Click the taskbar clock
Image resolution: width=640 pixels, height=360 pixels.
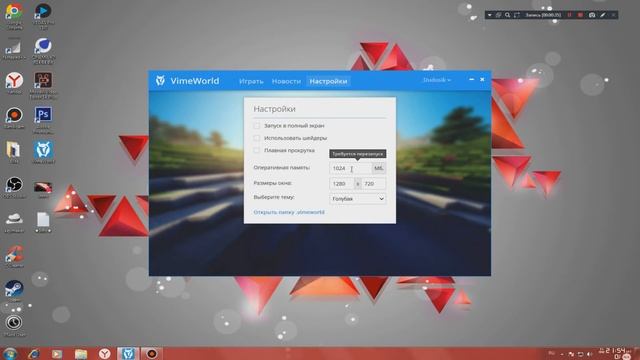[615, 353]
